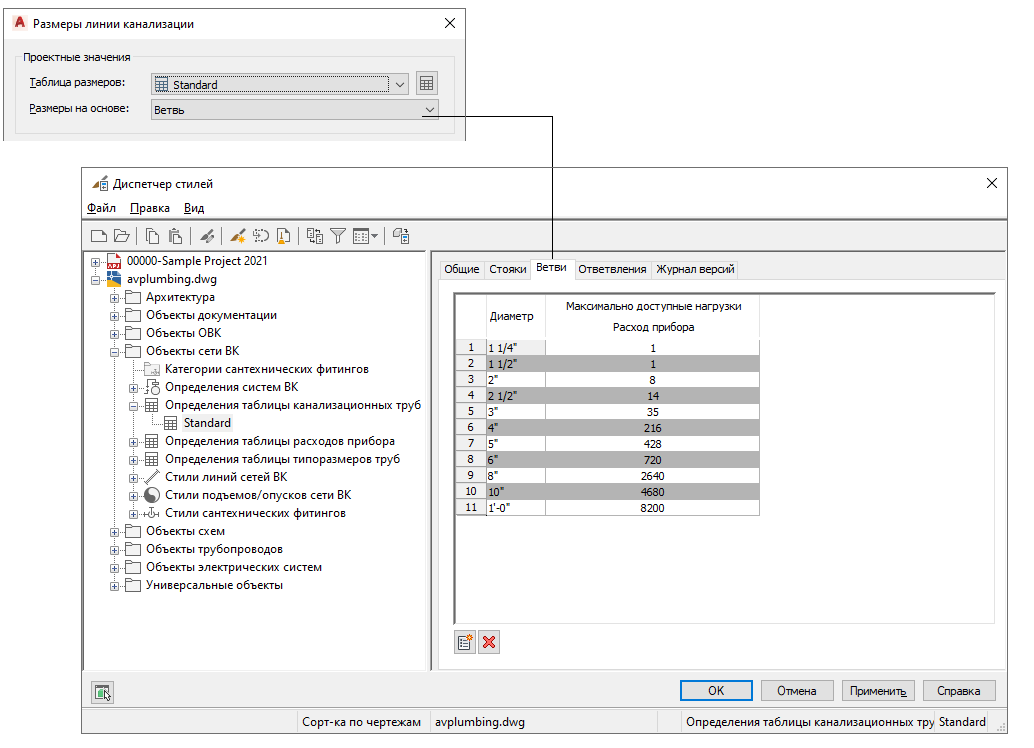This screenshot has height=748, width=1034.
Task: Expand Определения систем ВК node
Action: [x=134, y=388]
